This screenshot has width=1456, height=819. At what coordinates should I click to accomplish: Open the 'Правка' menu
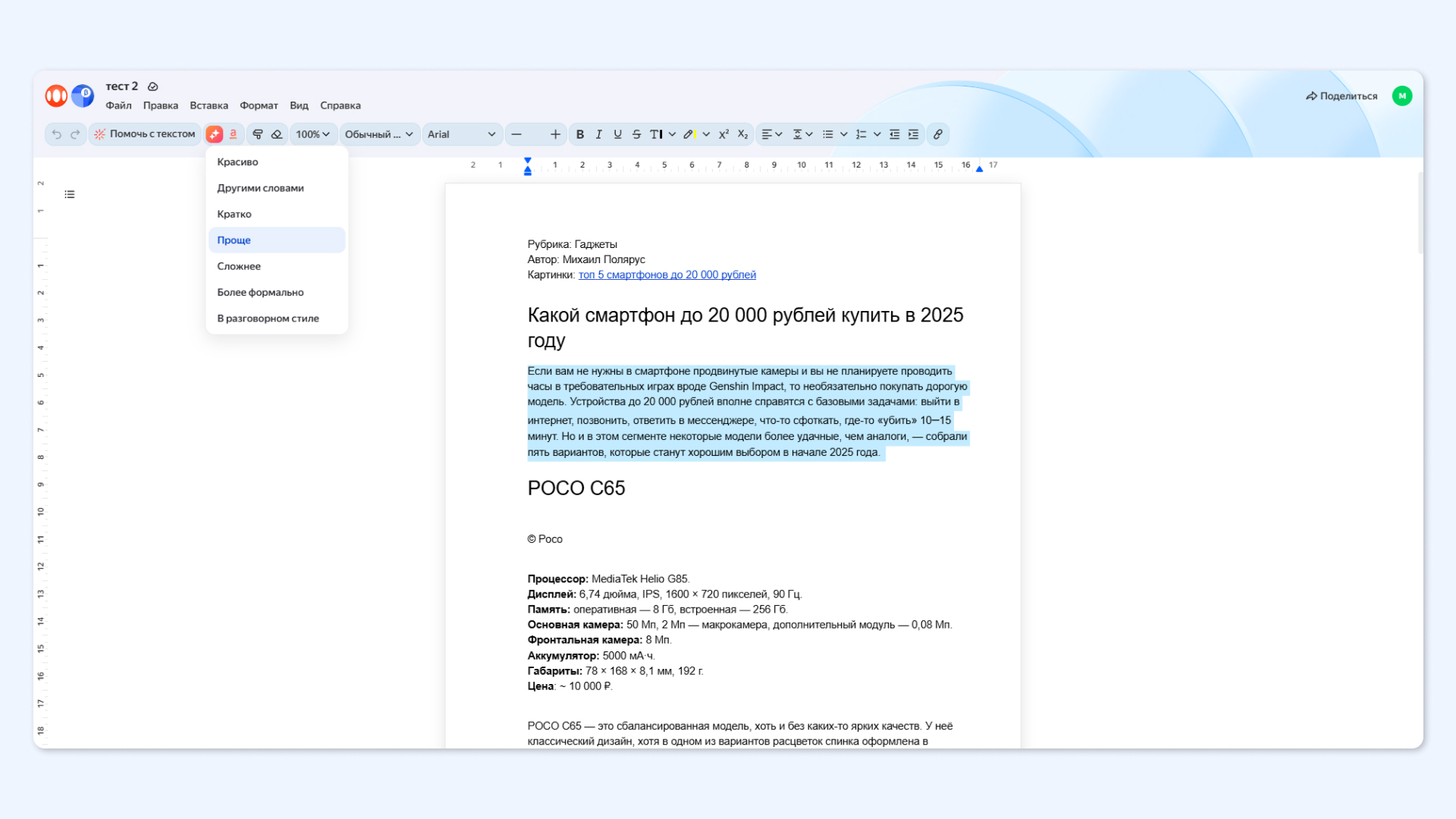coord(161,105)
